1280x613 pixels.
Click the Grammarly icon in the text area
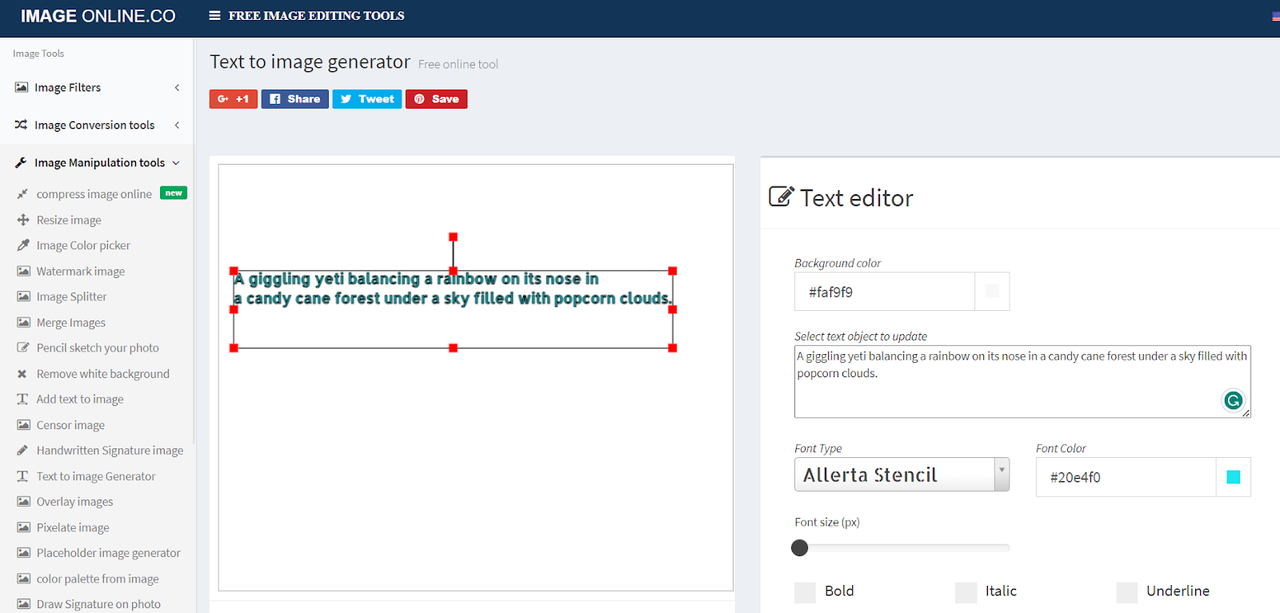[1234, 401]
